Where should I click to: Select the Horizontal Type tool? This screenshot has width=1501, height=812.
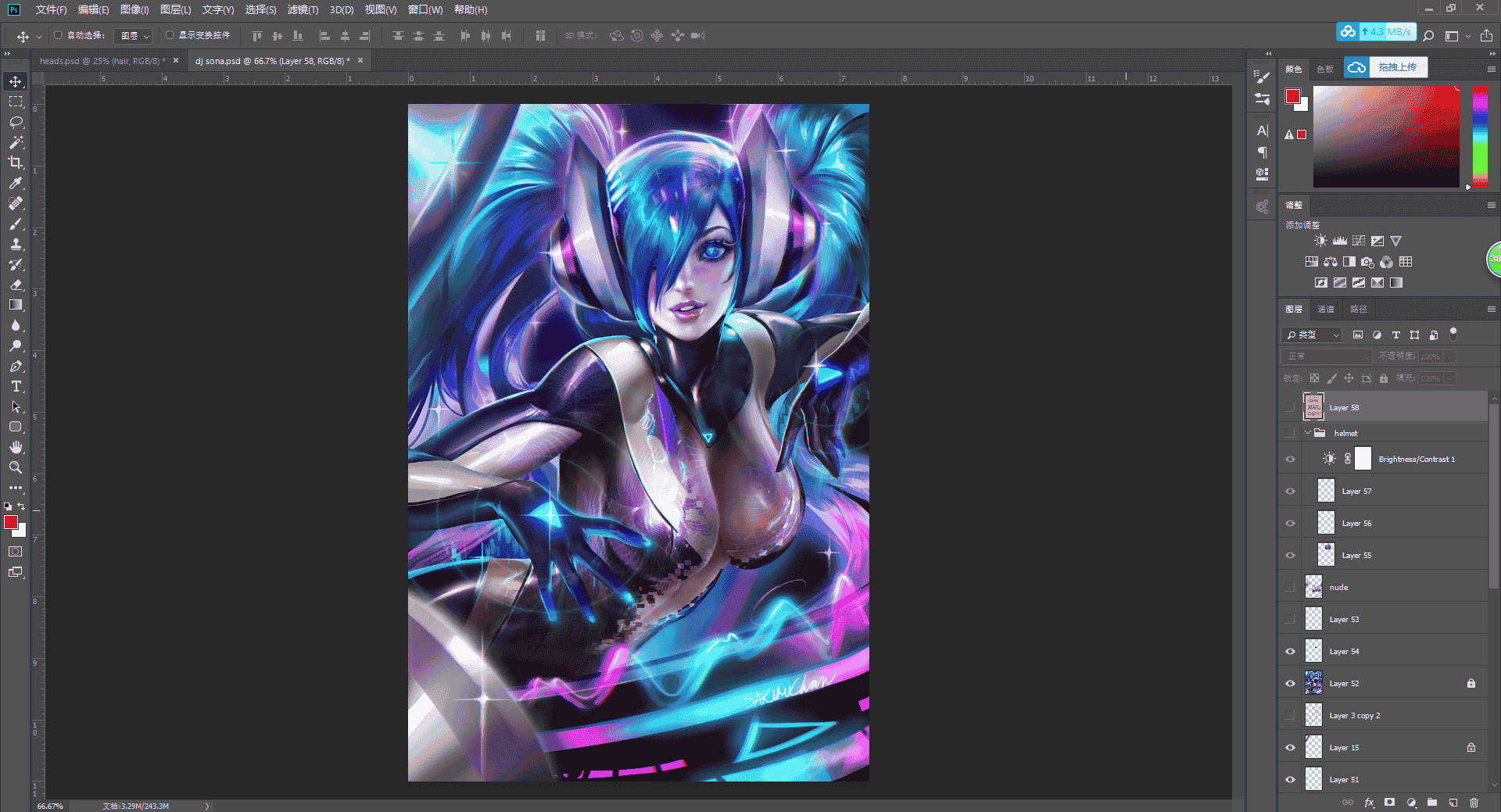coord(16,386)
